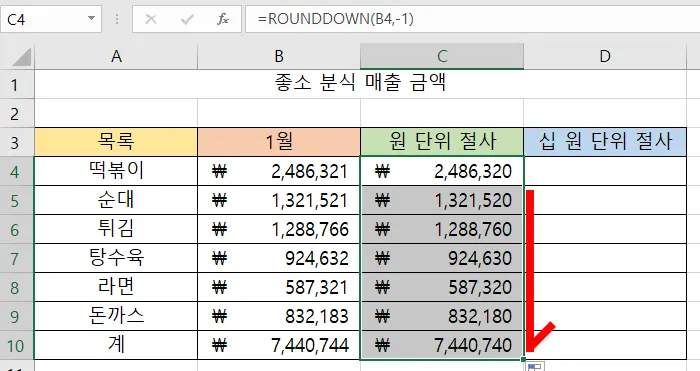Select the 탕수육 cell
Image resolution: width=700 pixels, height=371 pixels.
(116, 258)
